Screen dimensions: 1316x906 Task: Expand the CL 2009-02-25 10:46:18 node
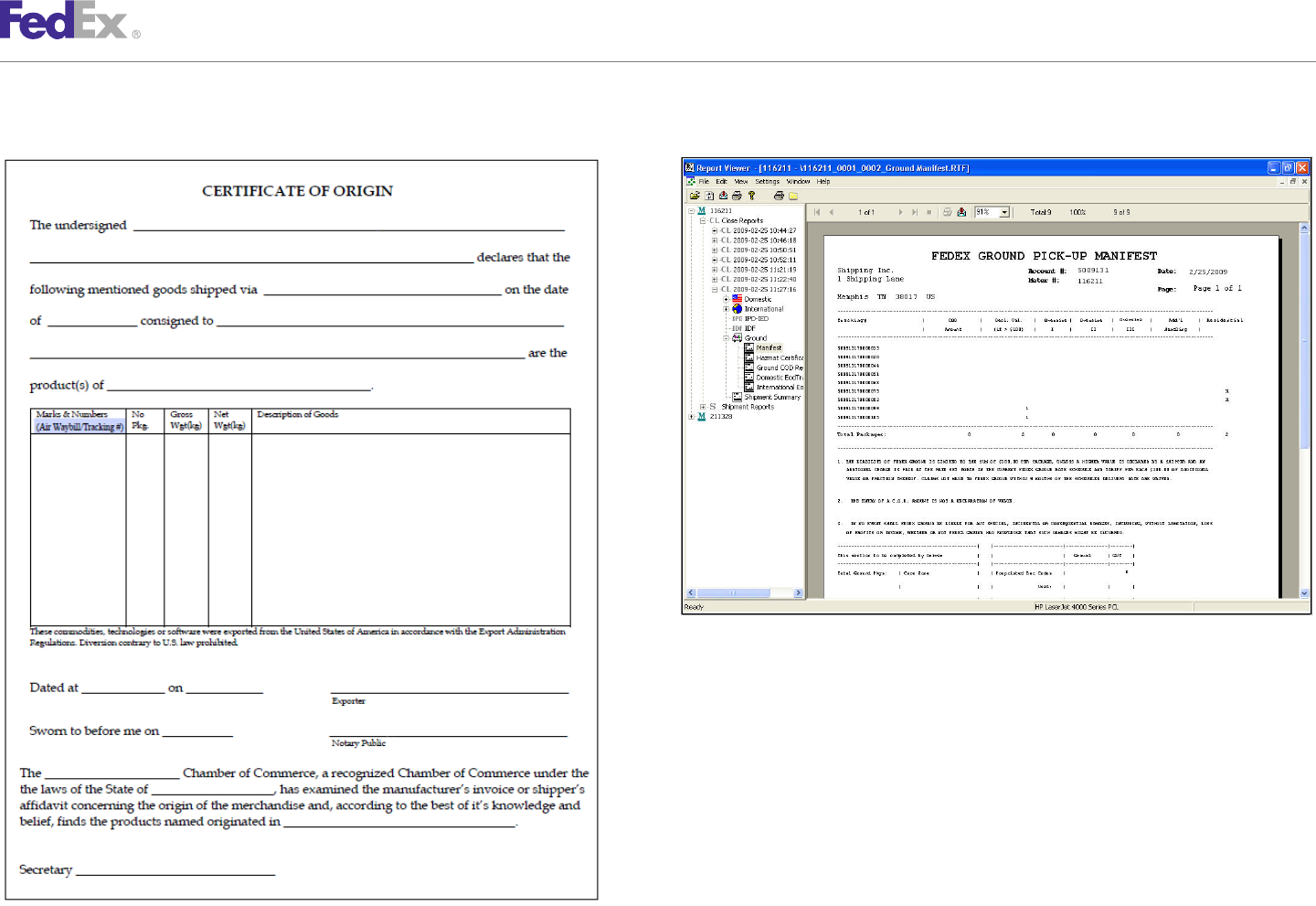[715, 240]
